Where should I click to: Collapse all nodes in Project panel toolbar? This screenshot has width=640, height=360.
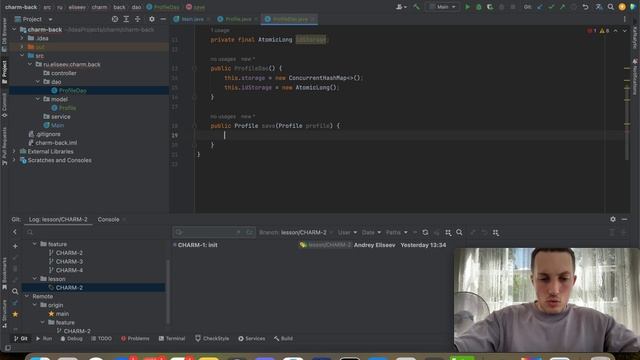[138, 19]
